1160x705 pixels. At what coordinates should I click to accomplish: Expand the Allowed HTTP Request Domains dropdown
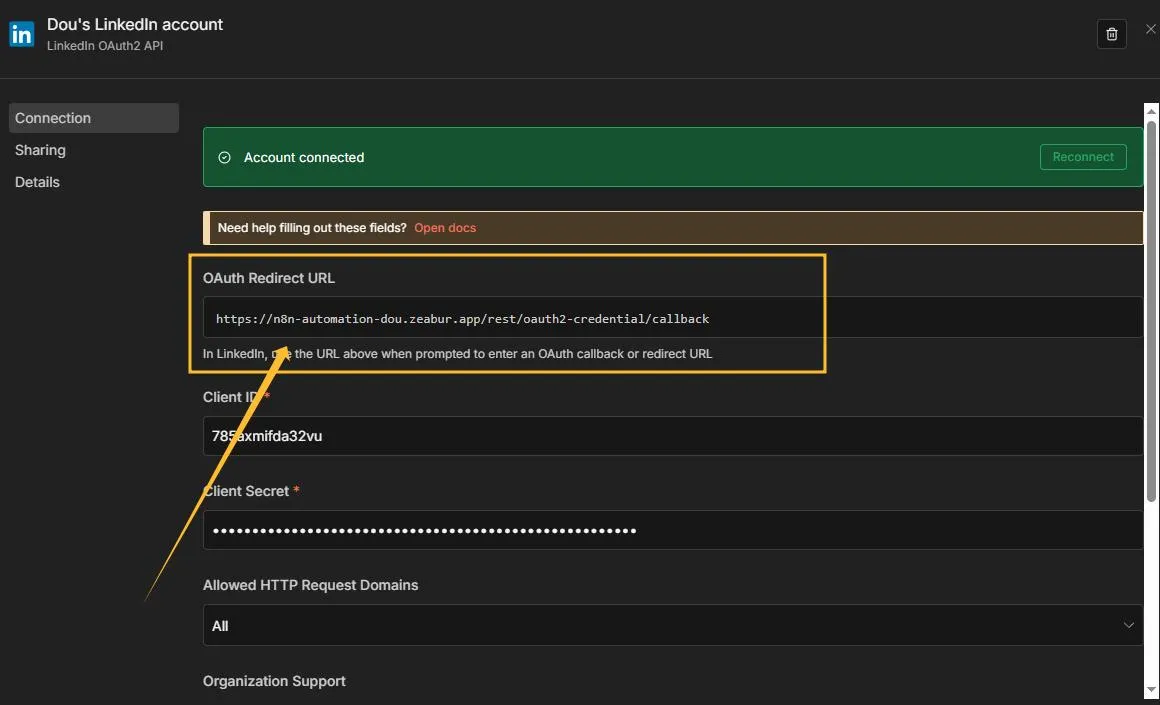tap(672, 625)
